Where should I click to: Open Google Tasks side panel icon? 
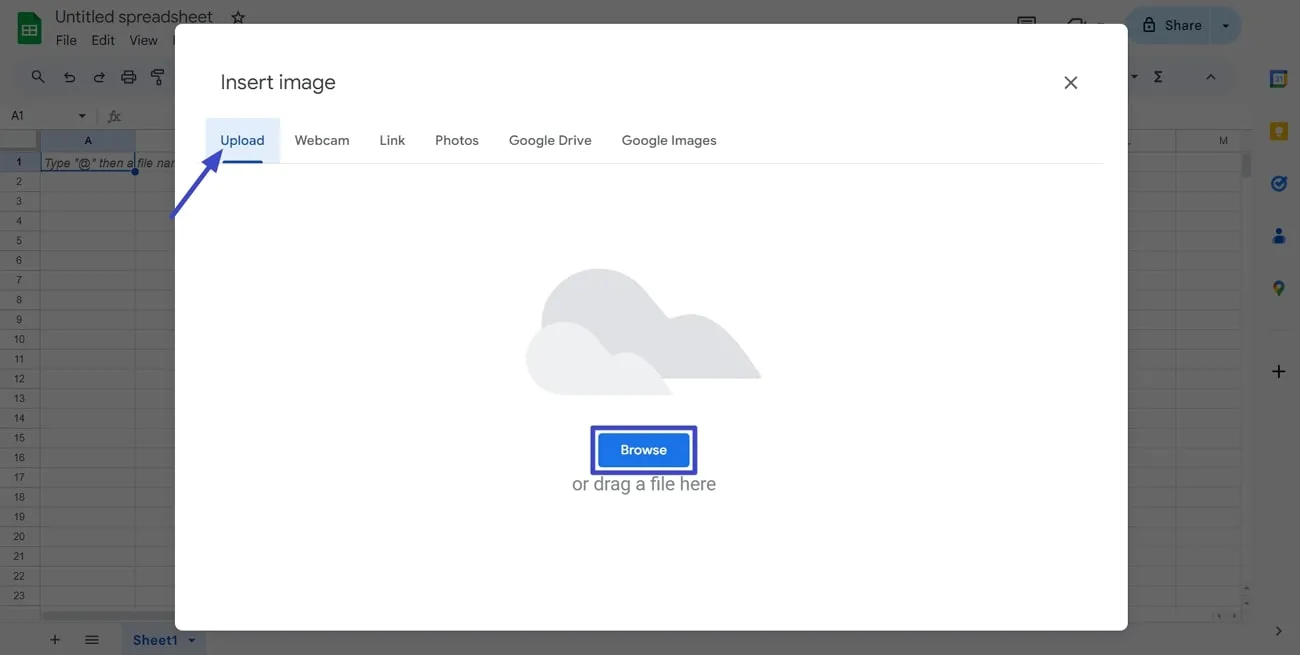[1278, 184]
